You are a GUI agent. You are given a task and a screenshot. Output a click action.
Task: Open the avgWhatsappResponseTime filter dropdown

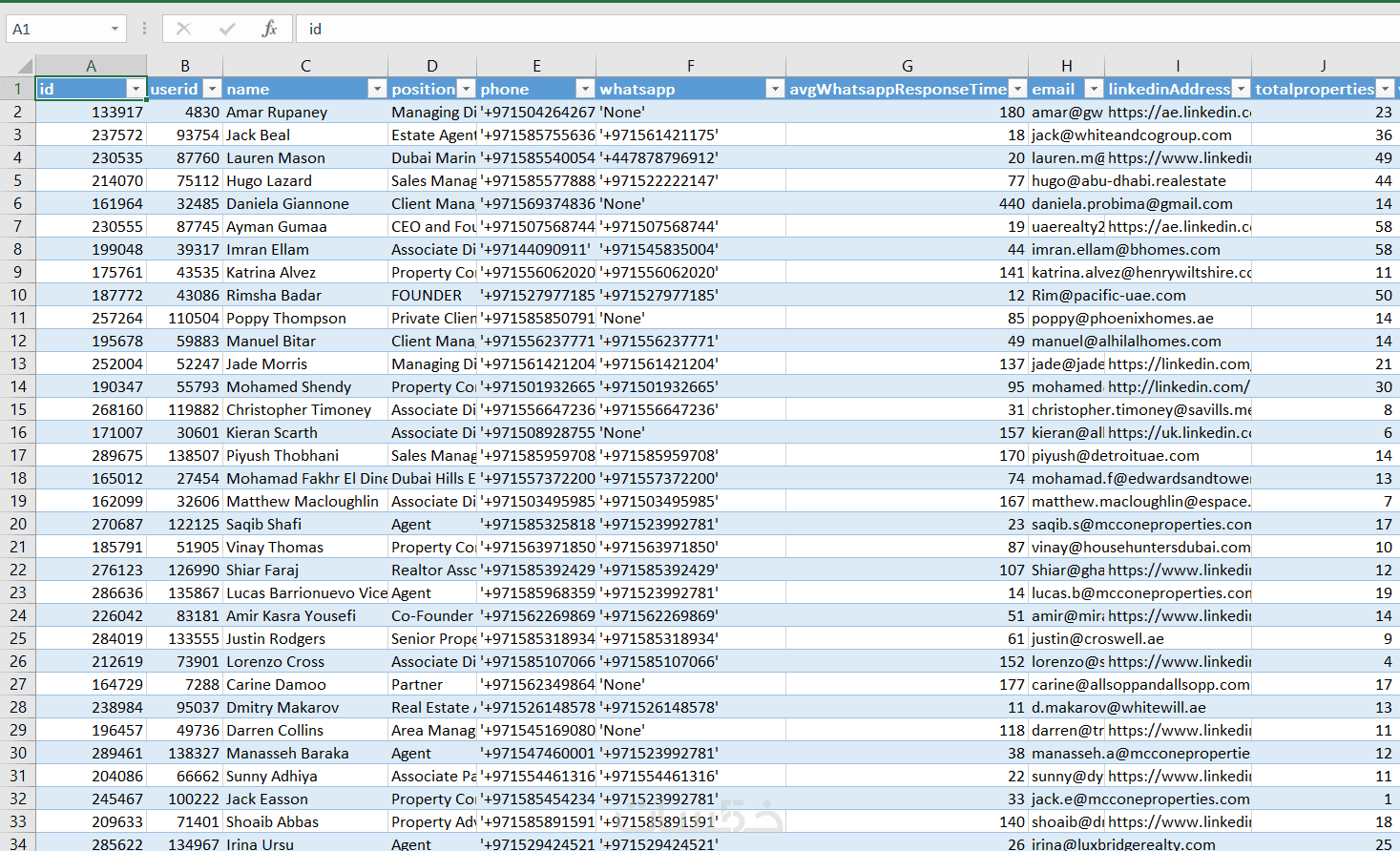coord(1017,89)
